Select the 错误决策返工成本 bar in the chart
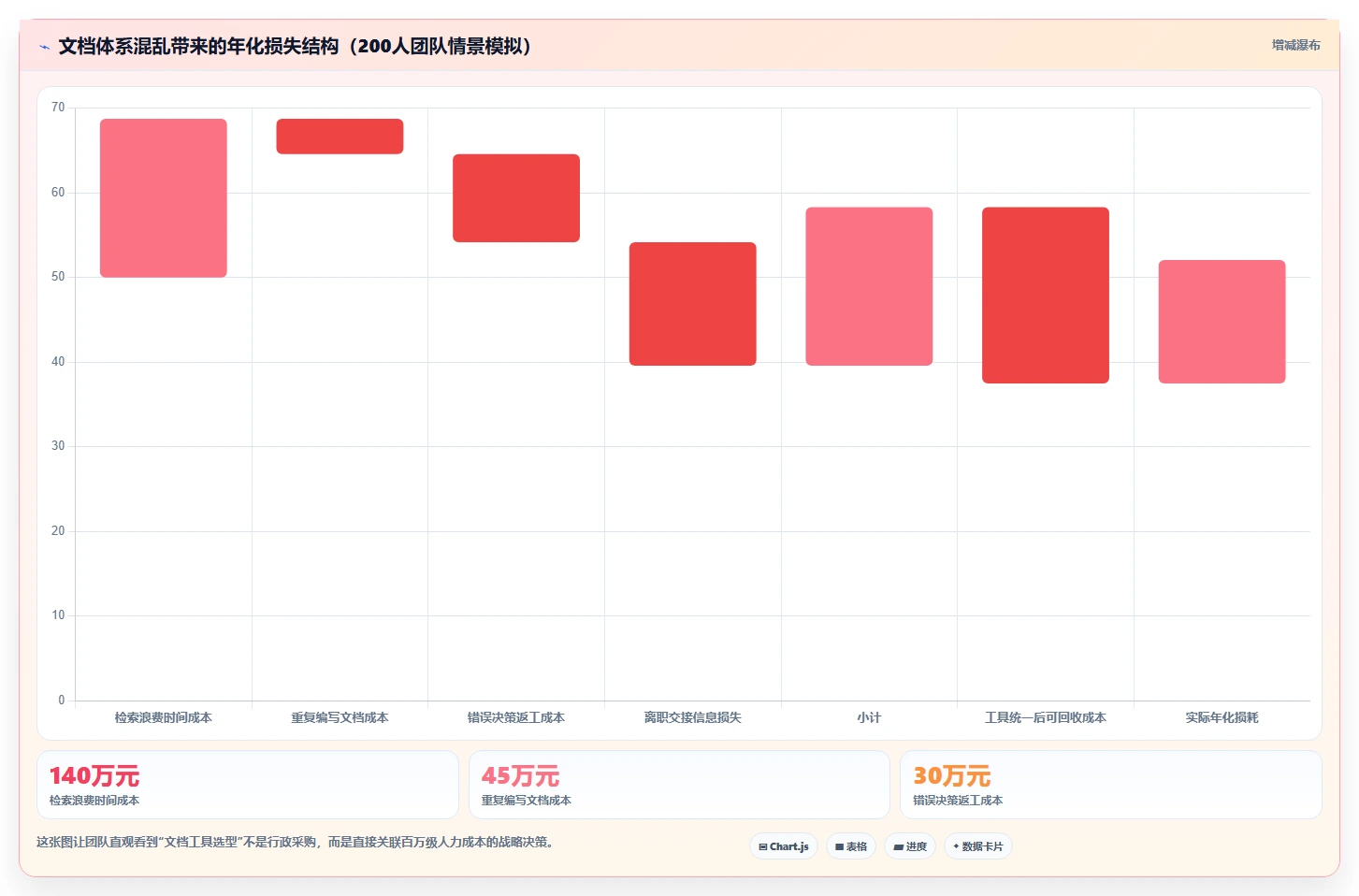 (516, 198)
